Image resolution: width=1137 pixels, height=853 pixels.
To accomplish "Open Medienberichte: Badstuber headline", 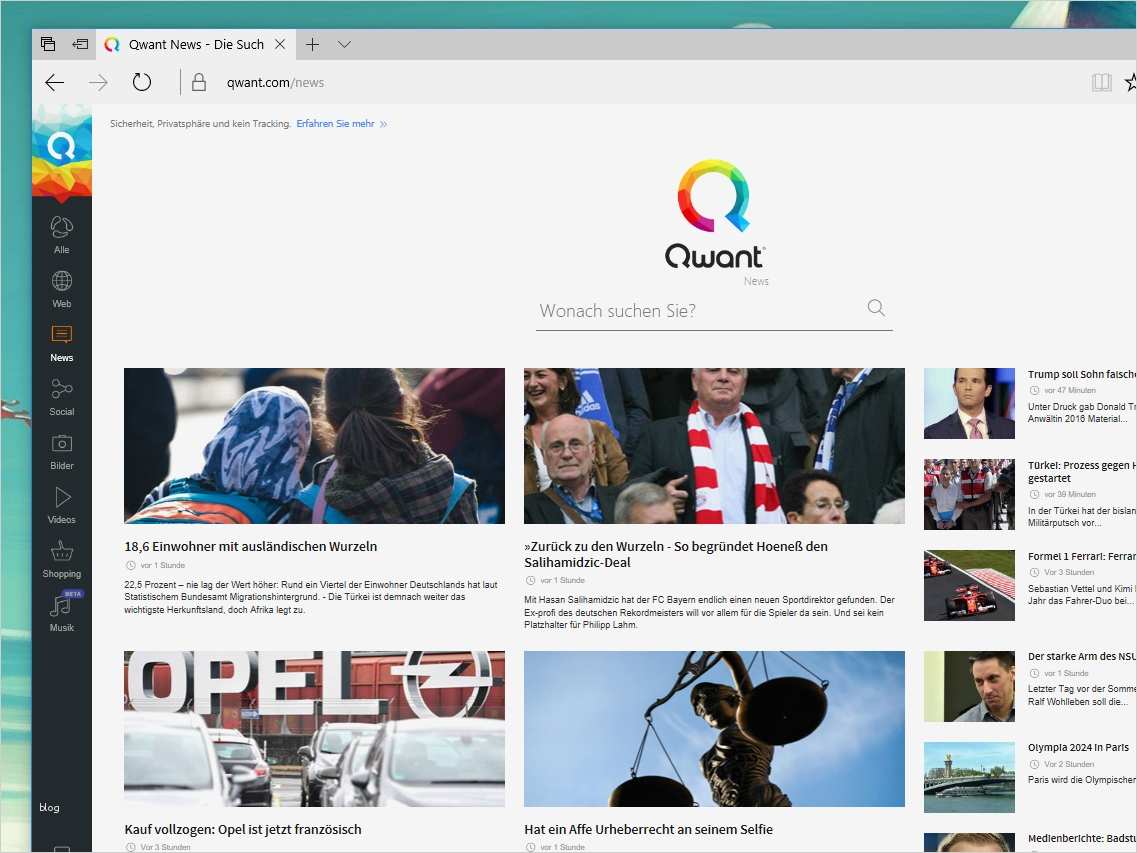I will click(1082, 838).
